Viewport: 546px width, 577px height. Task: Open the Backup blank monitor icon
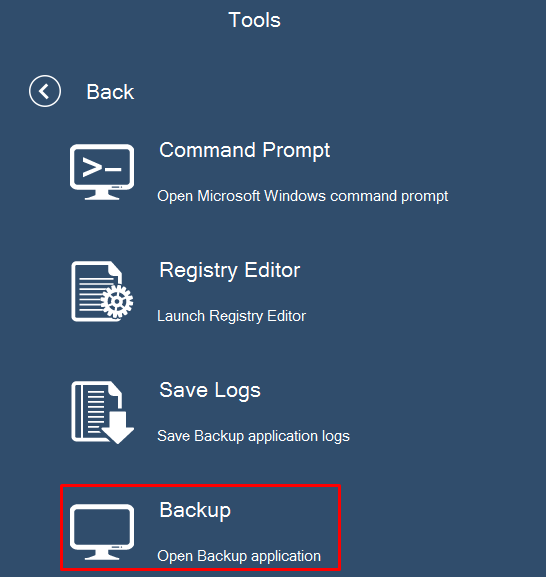(102, 532)
